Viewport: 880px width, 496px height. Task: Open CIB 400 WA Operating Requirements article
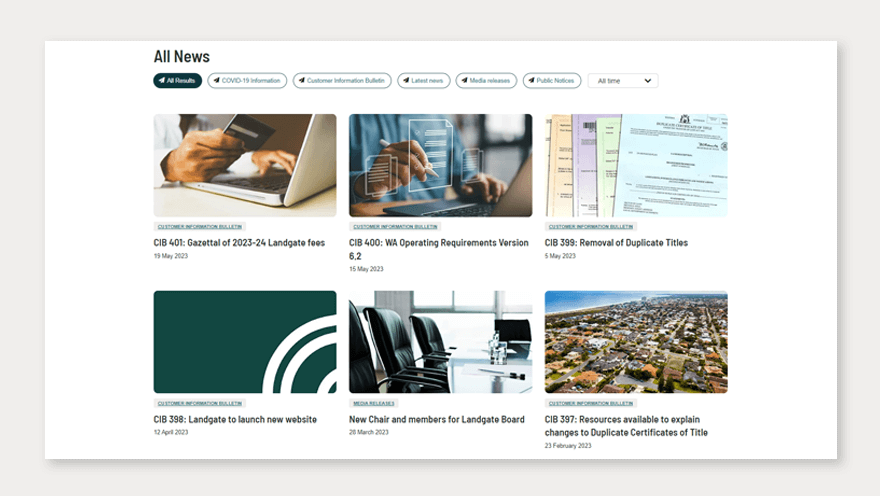438,243
